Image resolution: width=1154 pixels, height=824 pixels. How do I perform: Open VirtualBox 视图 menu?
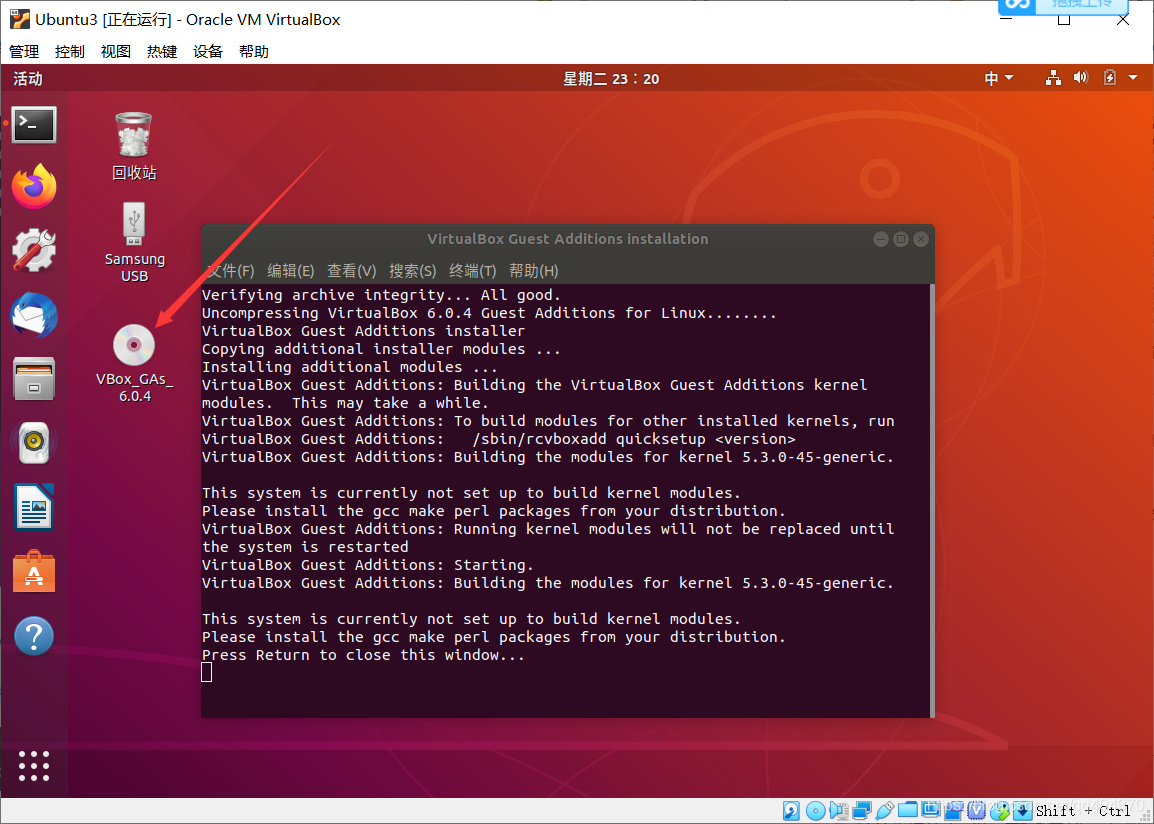pos(116,52)
